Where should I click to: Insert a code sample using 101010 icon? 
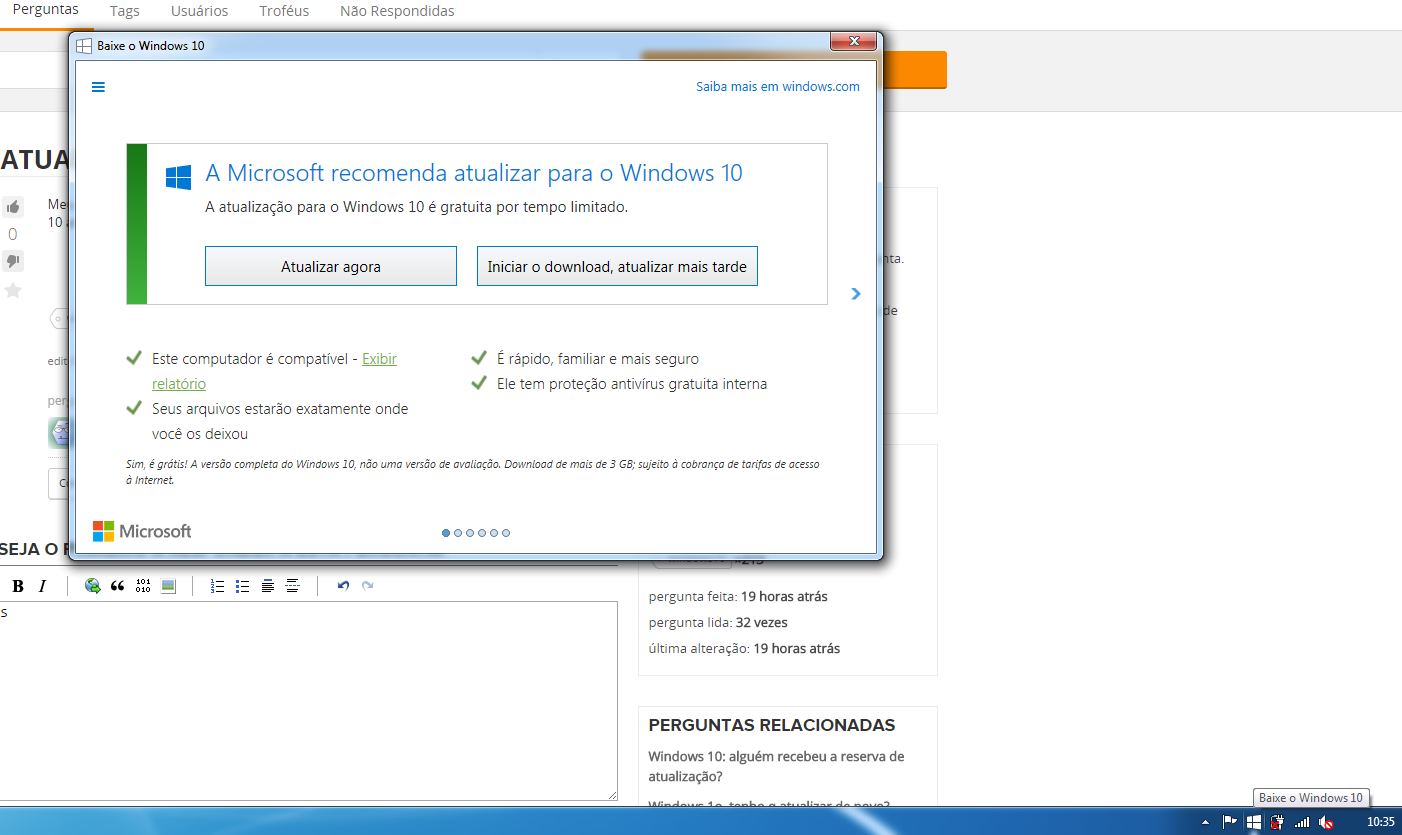point(143,586)
